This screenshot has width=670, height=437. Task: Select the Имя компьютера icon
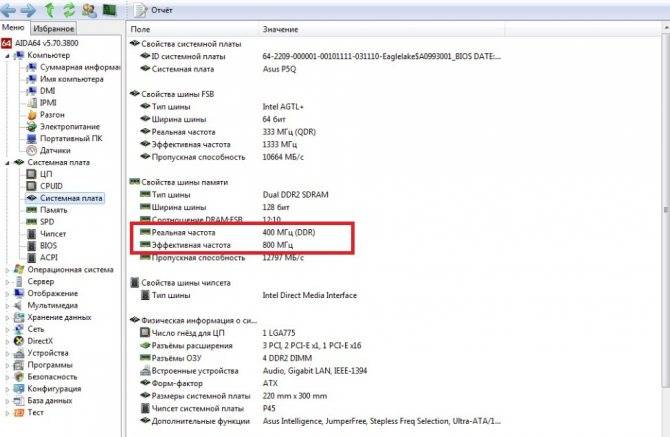[31, 79]
